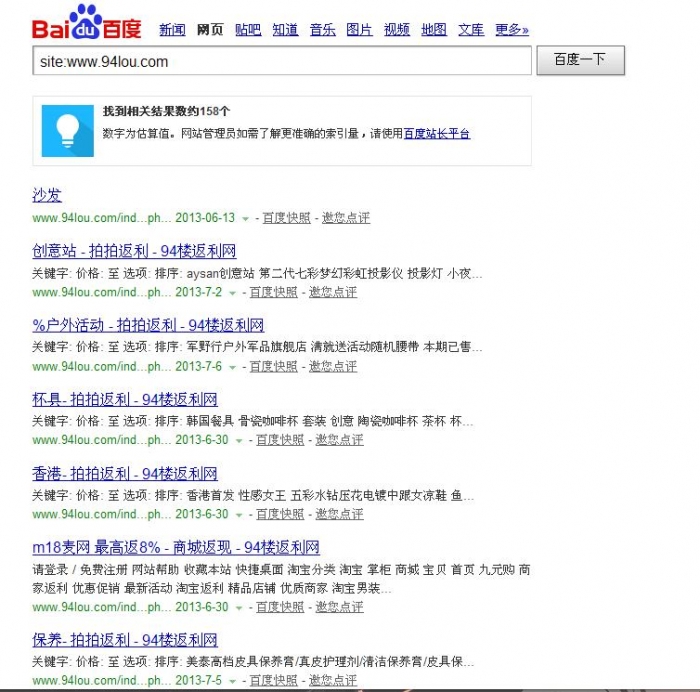Open 百度快照 for 沙发 result
700x692 pixels.
pyautogui.click(x=286, y=218)
